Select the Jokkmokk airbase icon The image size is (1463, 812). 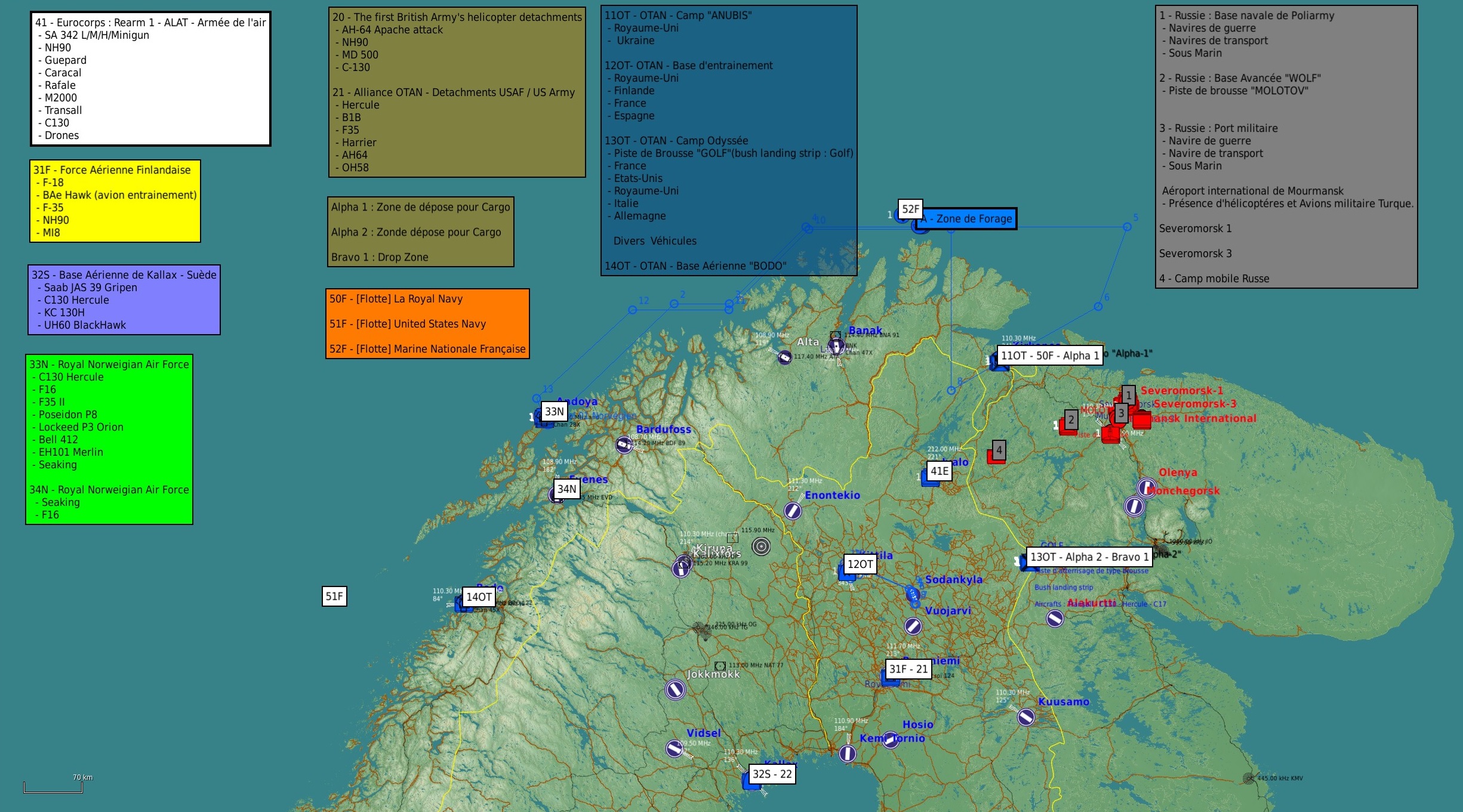pyautogui.click(x=675, y=690)
